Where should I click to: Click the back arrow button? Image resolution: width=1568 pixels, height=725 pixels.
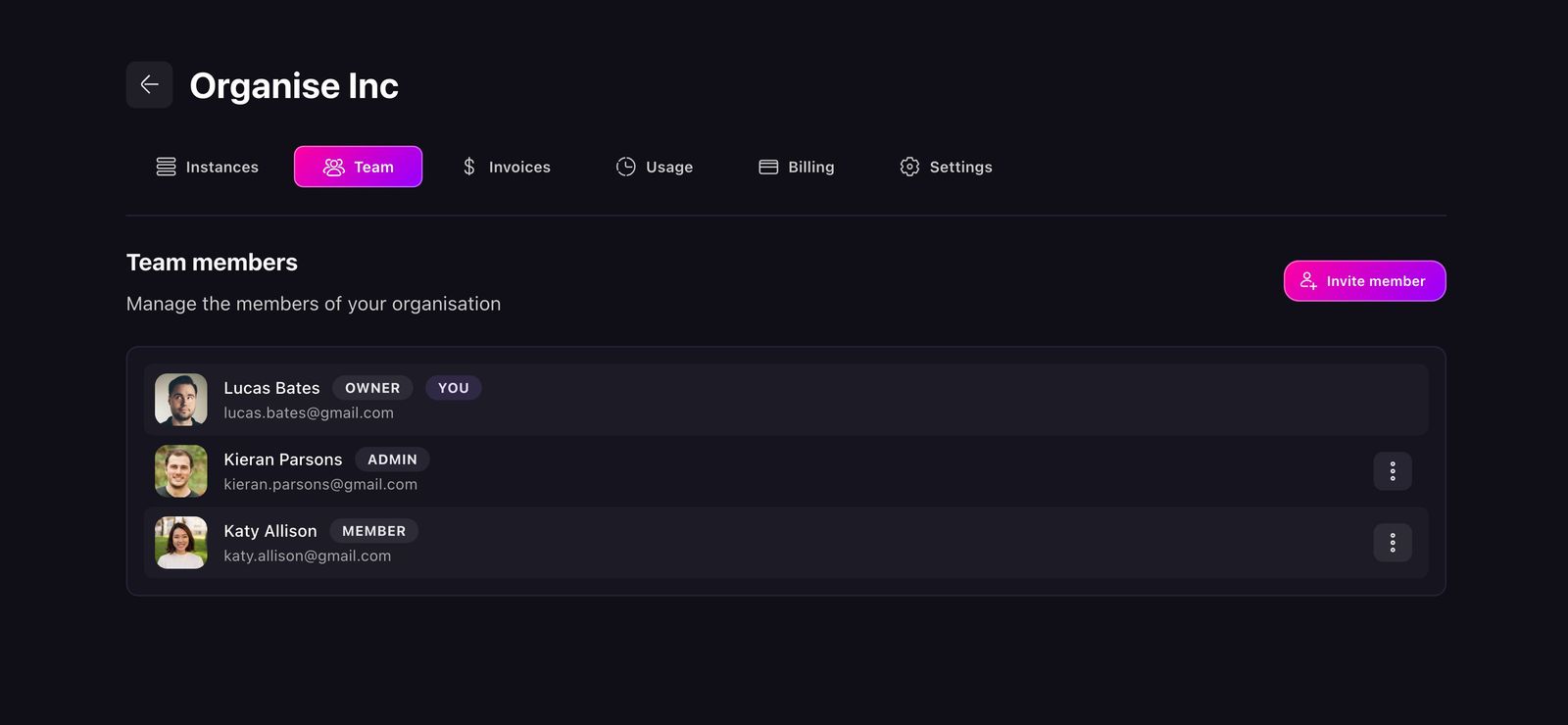149,85
